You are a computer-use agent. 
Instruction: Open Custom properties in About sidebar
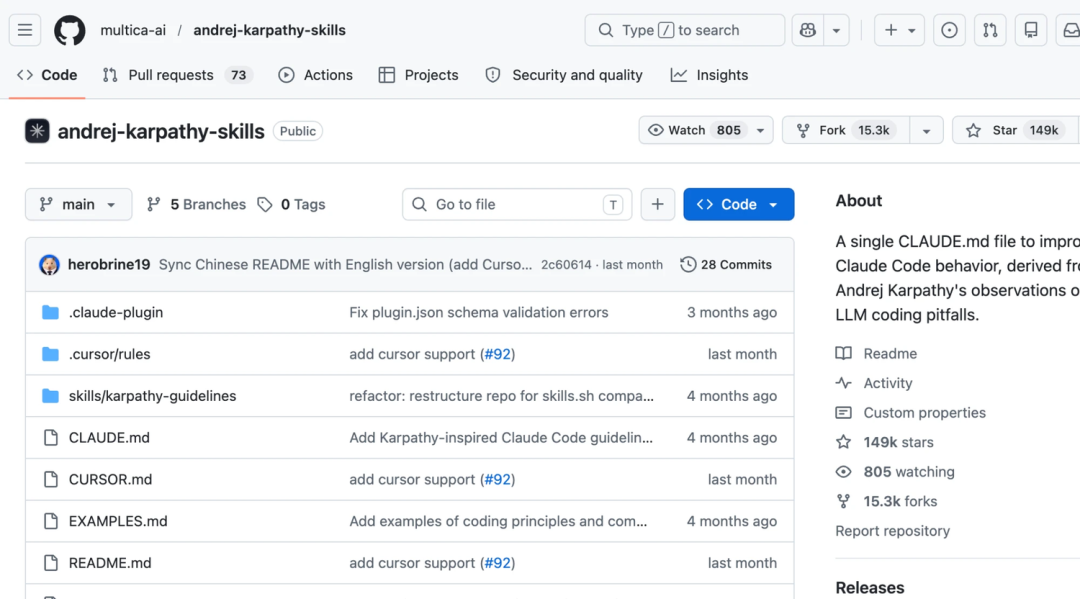click(911, 413)
